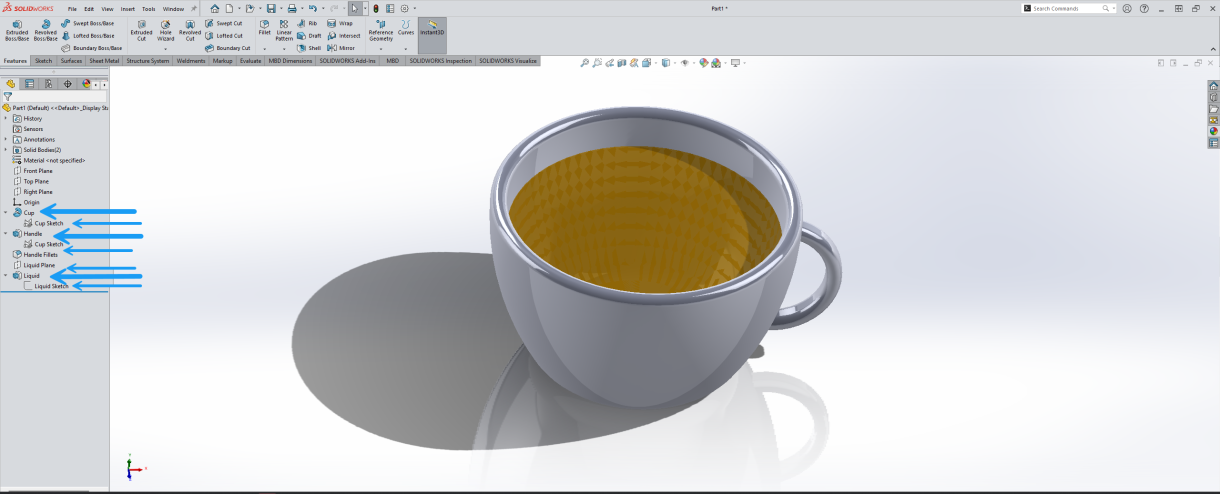Select the Revolved Boss/Base tool

(x=46, y=31)
